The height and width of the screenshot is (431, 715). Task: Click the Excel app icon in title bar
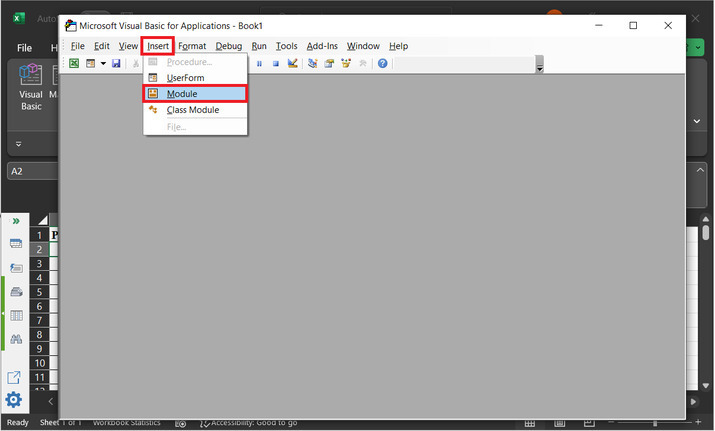pyautogui.click(x=18, y=18)
